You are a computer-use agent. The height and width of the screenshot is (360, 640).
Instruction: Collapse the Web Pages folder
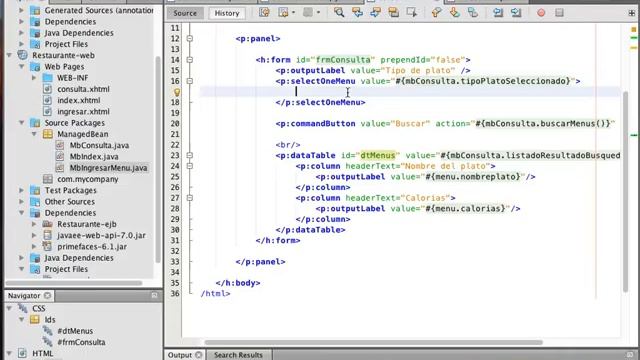[22, 67]
